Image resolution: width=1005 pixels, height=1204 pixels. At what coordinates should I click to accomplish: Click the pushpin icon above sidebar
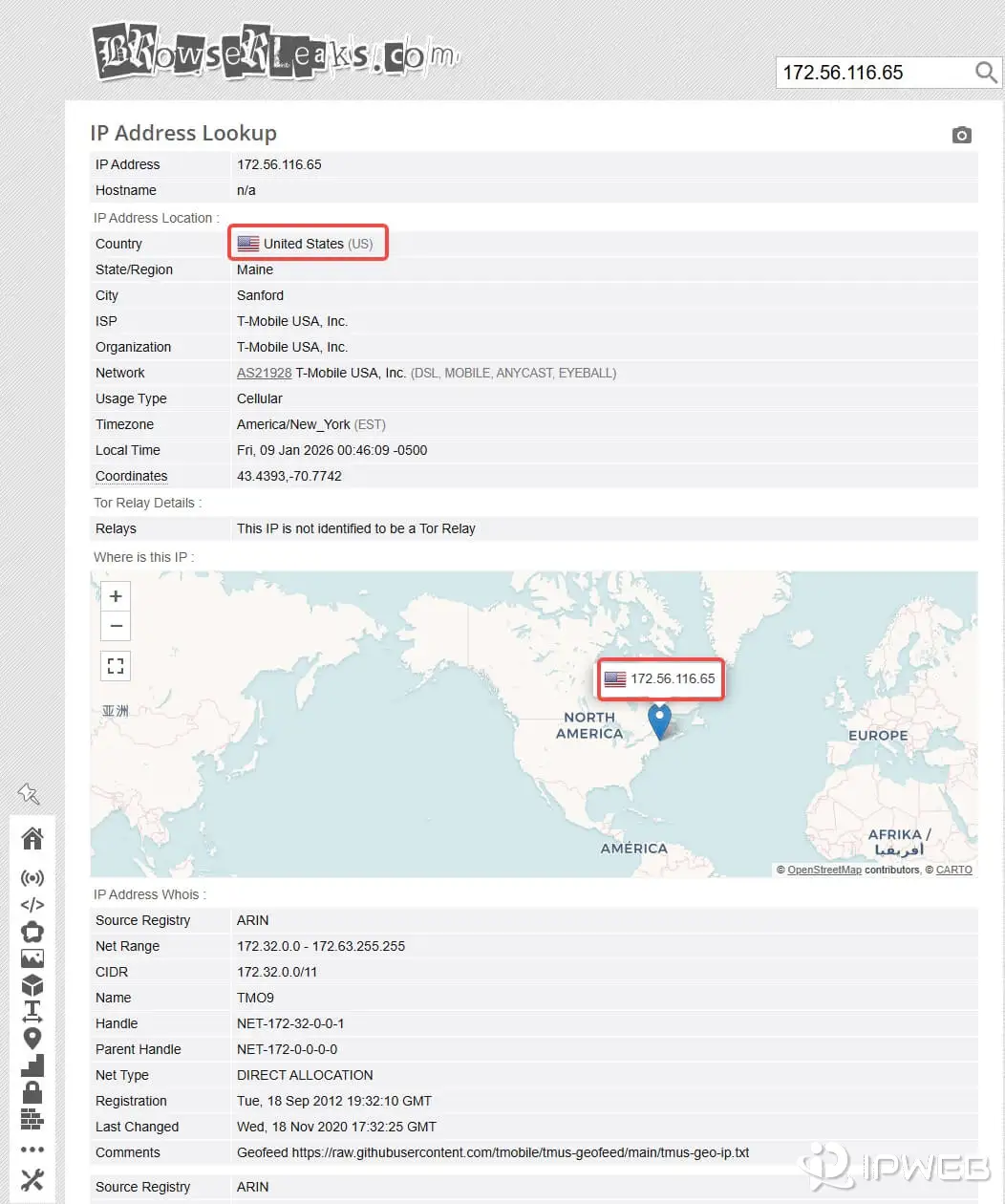(x=29, y=793)
